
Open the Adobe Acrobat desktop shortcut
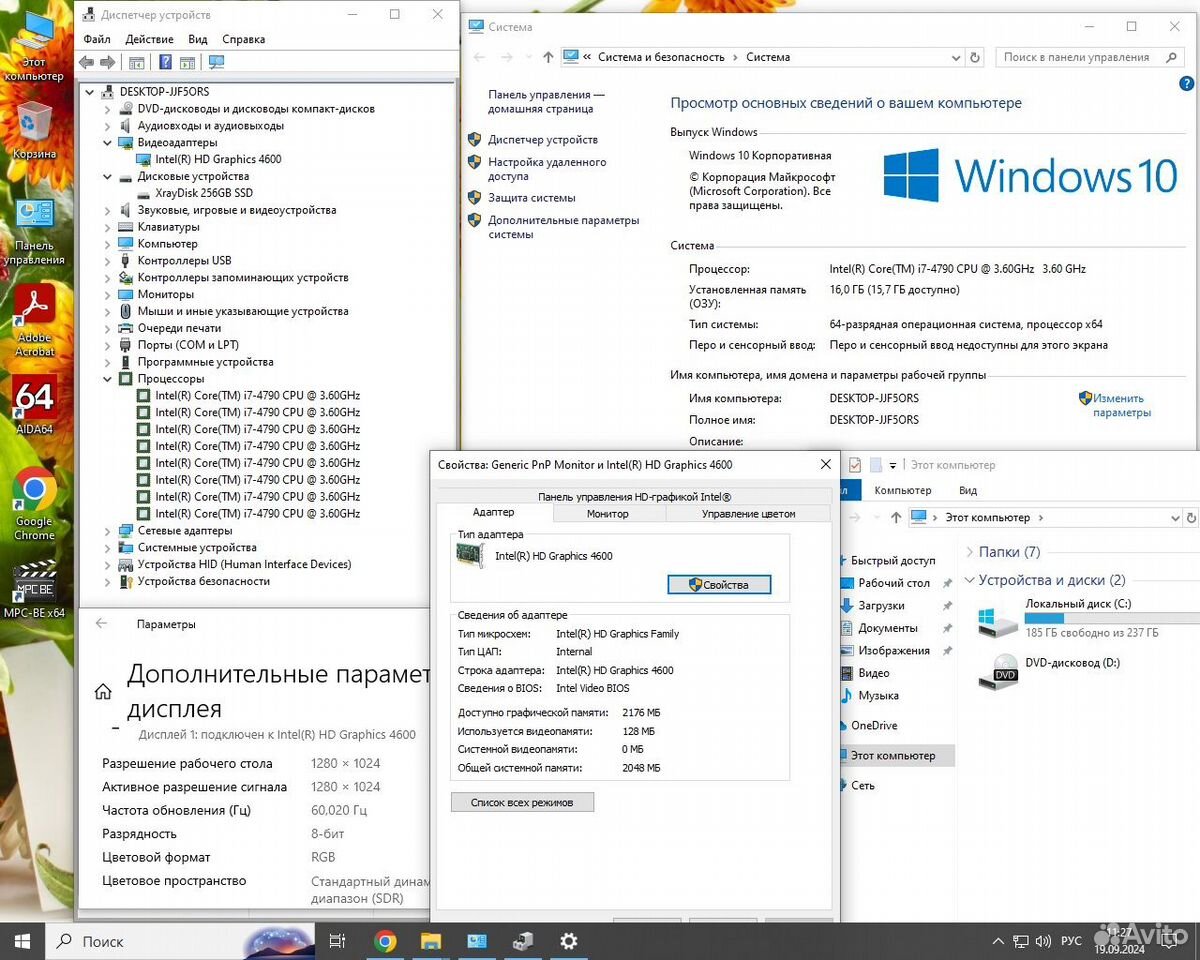tap(35, 320)
